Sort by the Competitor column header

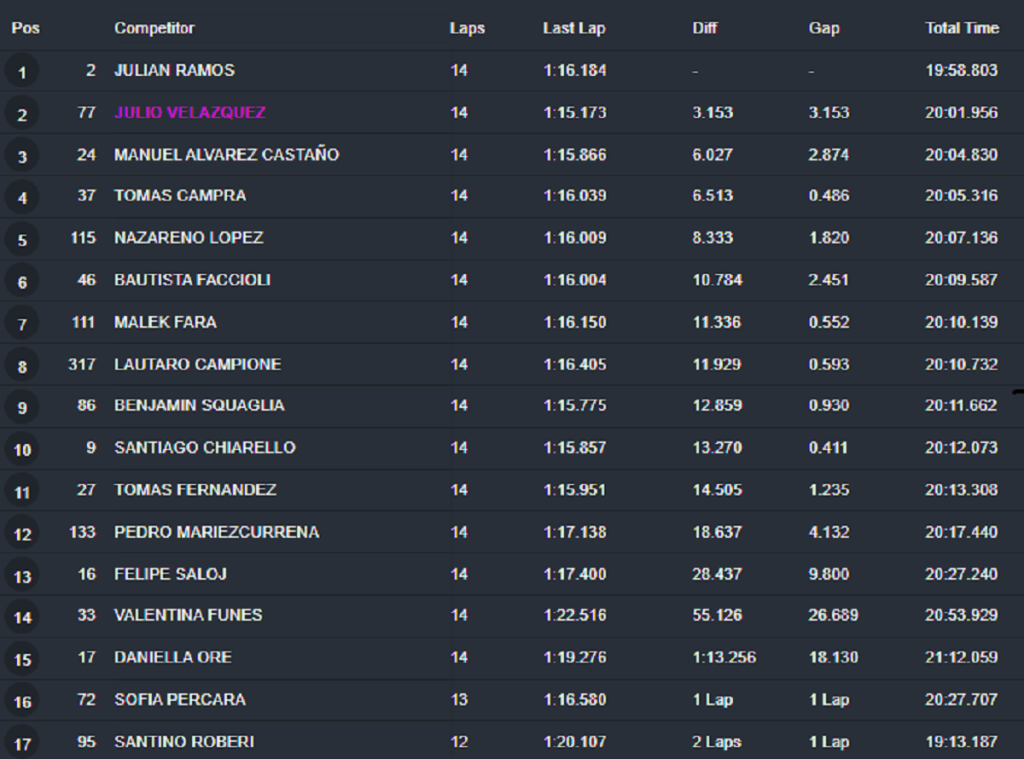coord(154,28)
